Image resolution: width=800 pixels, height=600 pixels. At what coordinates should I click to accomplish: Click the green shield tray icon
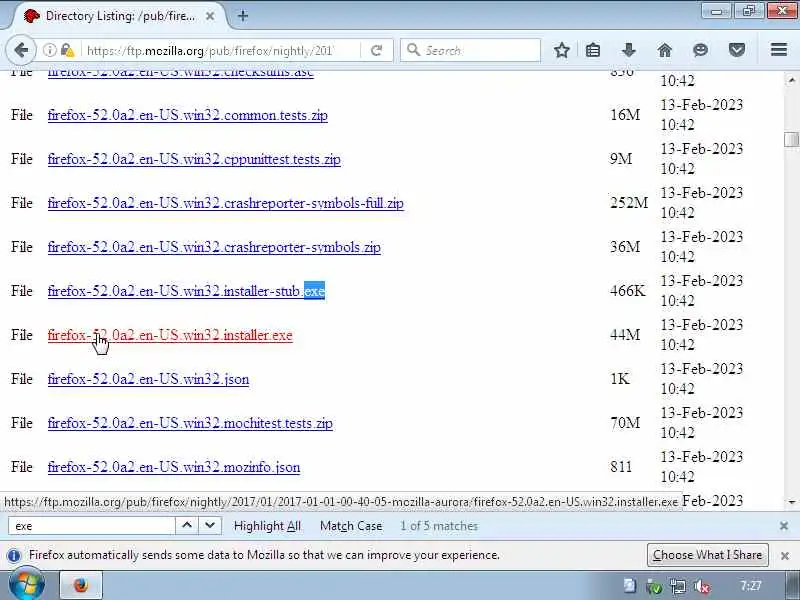pos(654,587)
